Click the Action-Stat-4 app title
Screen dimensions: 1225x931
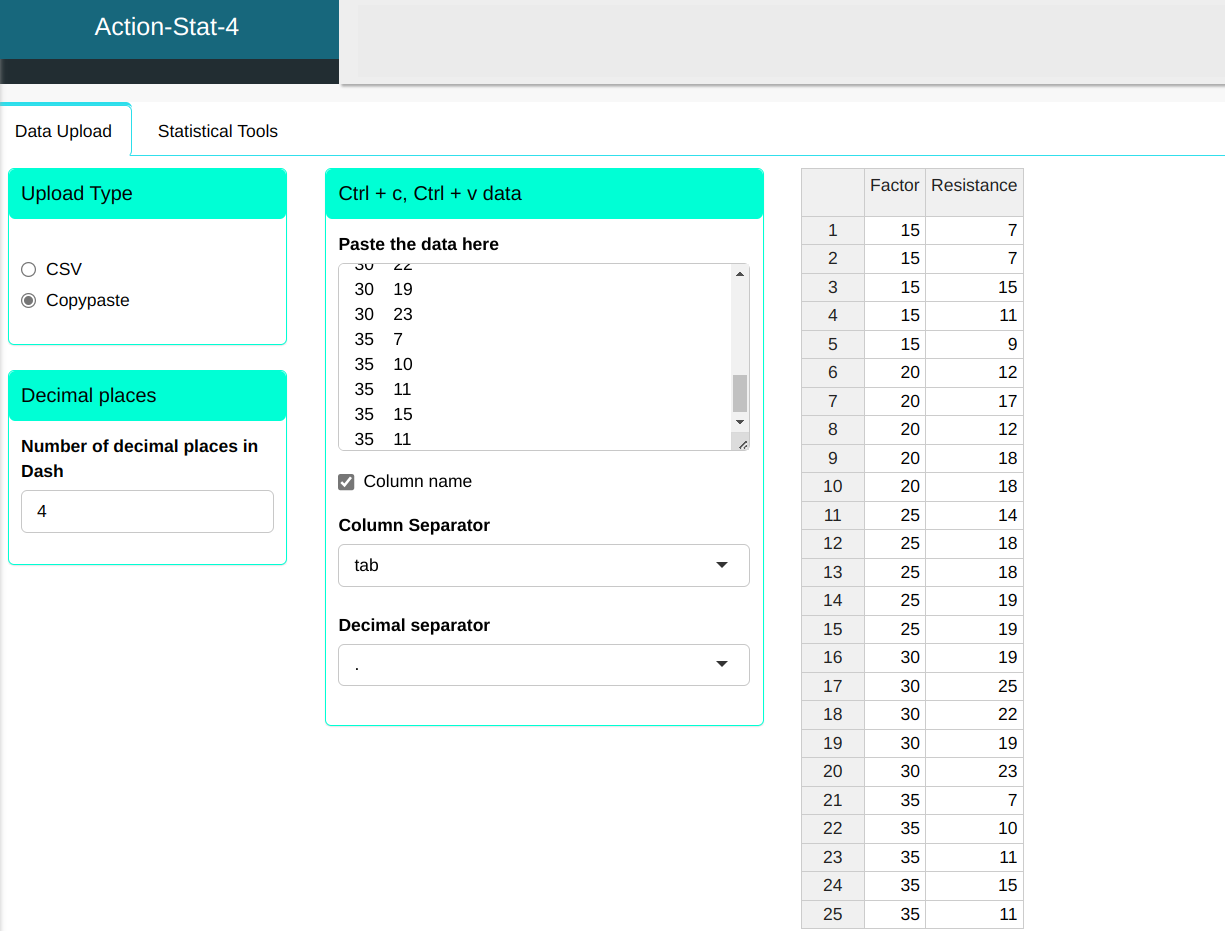[x=167, y=27]
